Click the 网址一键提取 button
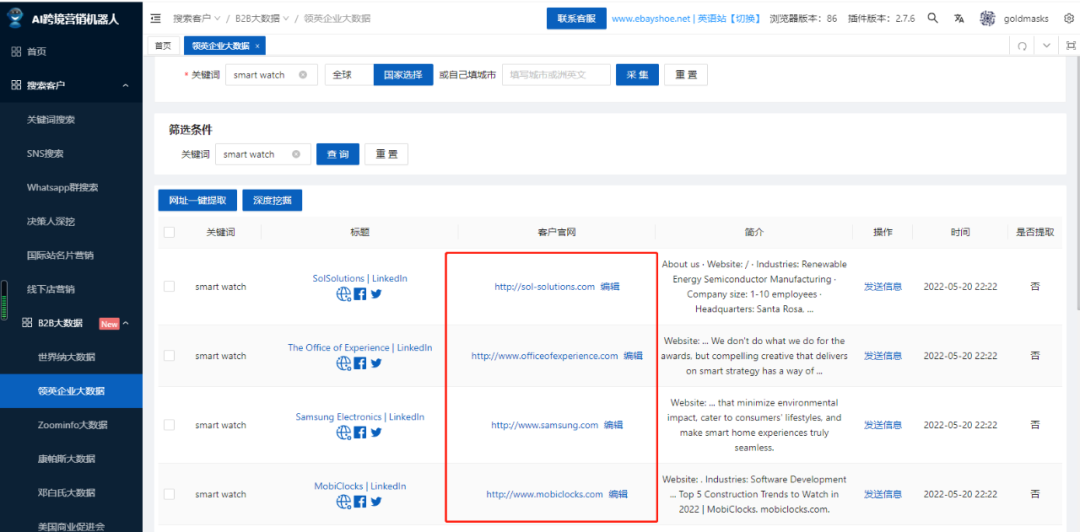 pos(197,201)
